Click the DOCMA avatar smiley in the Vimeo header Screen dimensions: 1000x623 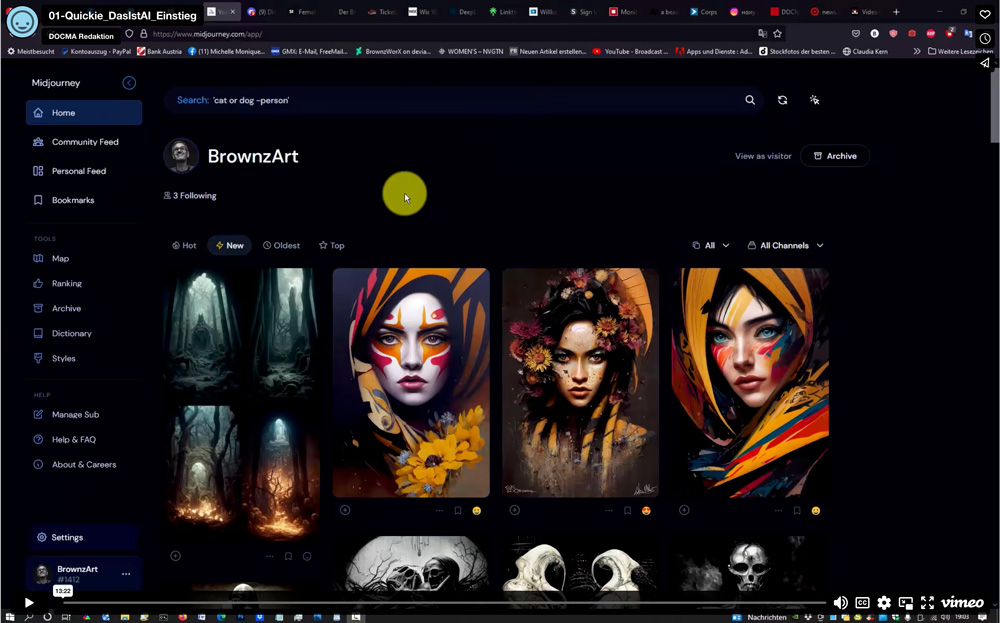tap(22, 22)
